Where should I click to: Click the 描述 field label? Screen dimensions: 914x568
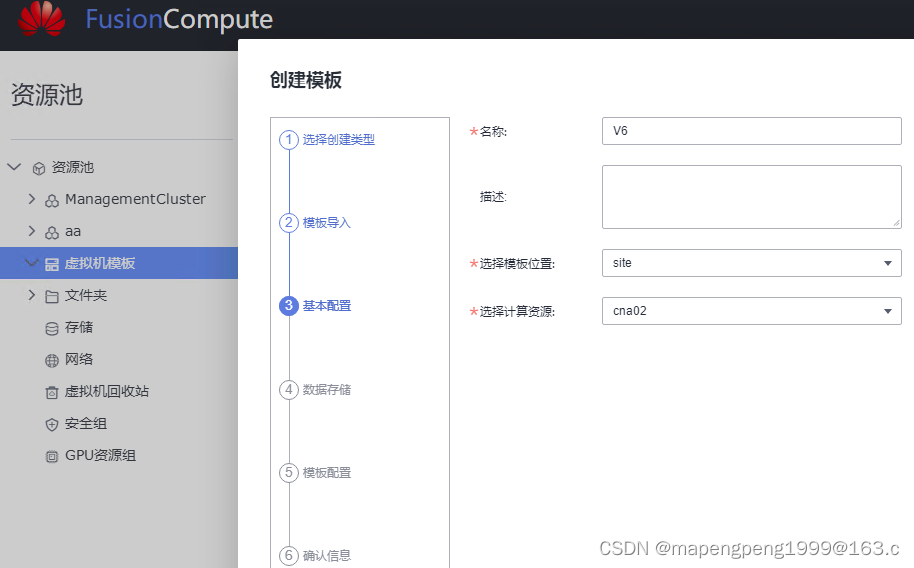(493, 197)
